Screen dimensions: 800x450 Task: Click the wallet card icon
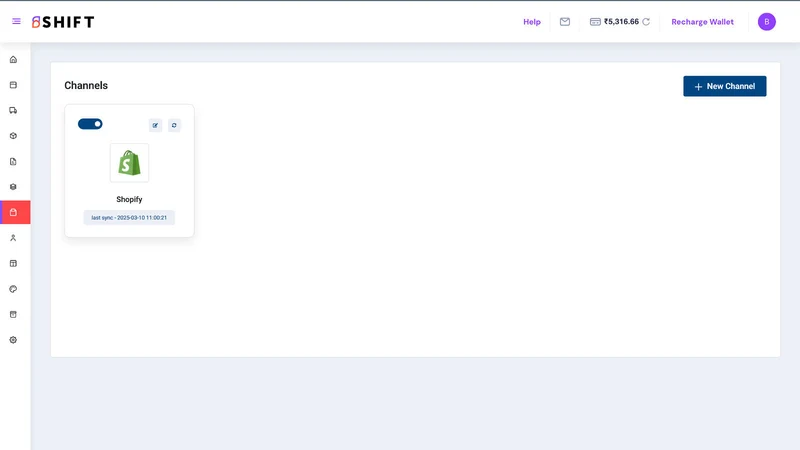(595, 22)
